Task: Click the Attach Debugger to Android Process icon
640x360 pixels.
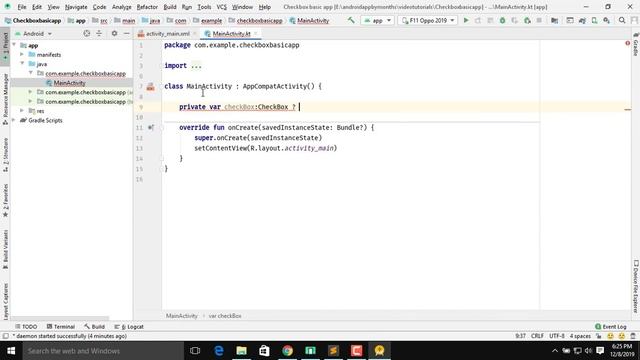Action: coord(527,20)
